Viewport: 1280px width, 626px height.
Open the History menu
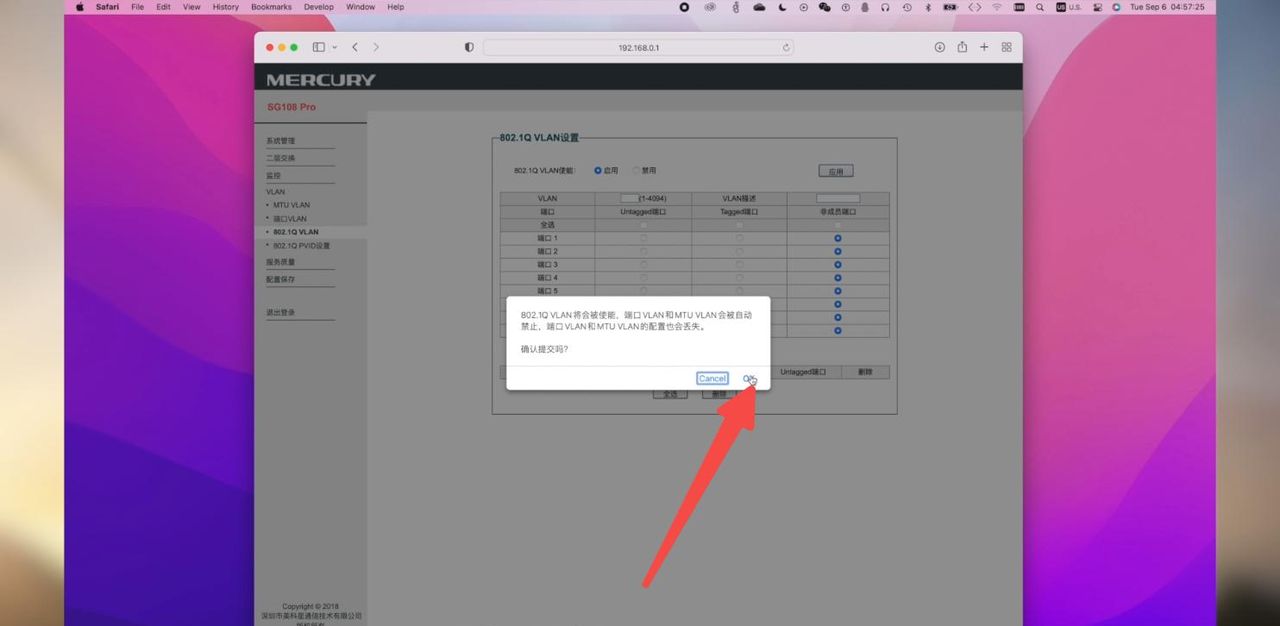coord(226,7)
